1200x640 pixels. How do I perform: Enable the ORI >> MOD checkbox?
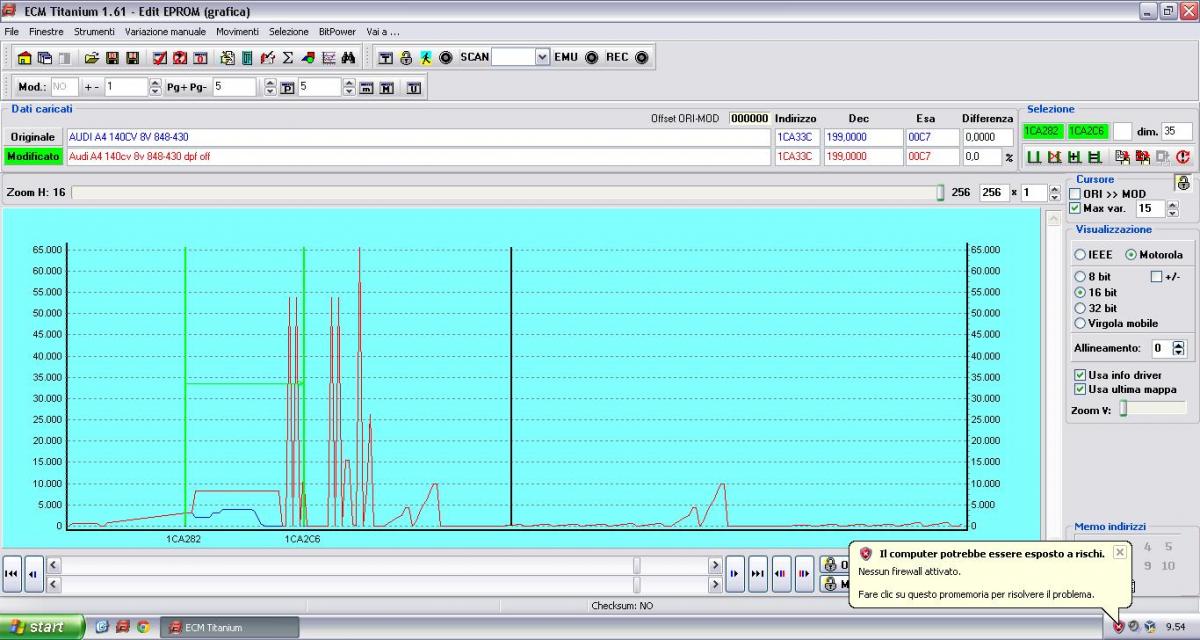point(1075,194)
